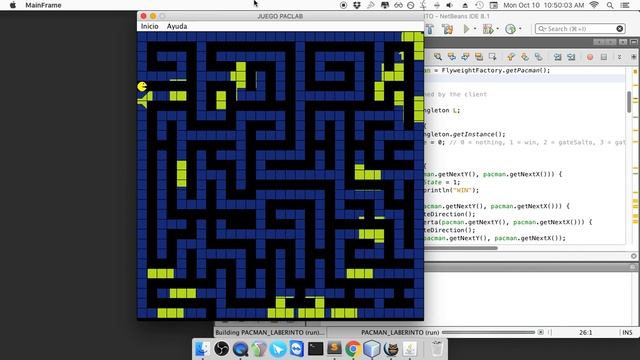The image size is (640, 360).
Task: Open the MainFrame application menu
Action: pyautogui.click(x=43, y=5)
